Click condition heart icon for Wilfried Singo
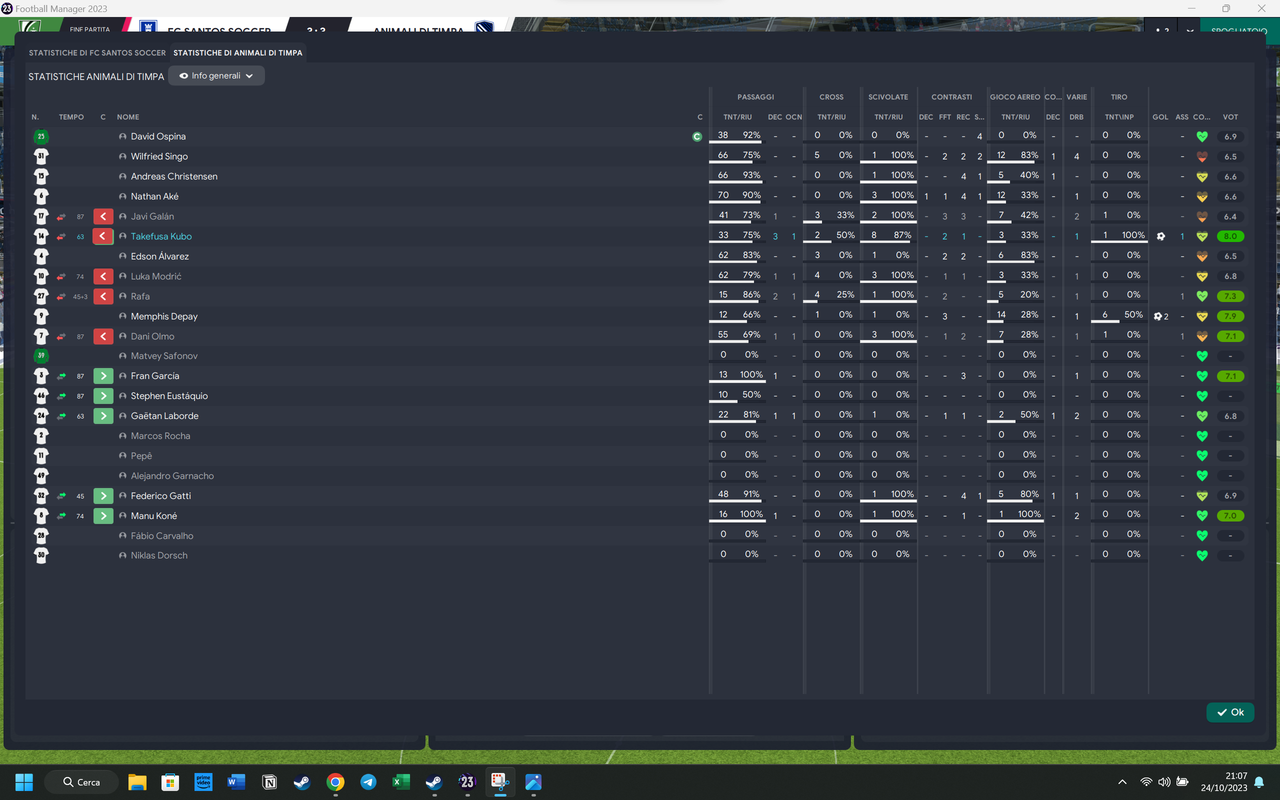This screenshot has height=800, width=1280. coord(1202,156)
